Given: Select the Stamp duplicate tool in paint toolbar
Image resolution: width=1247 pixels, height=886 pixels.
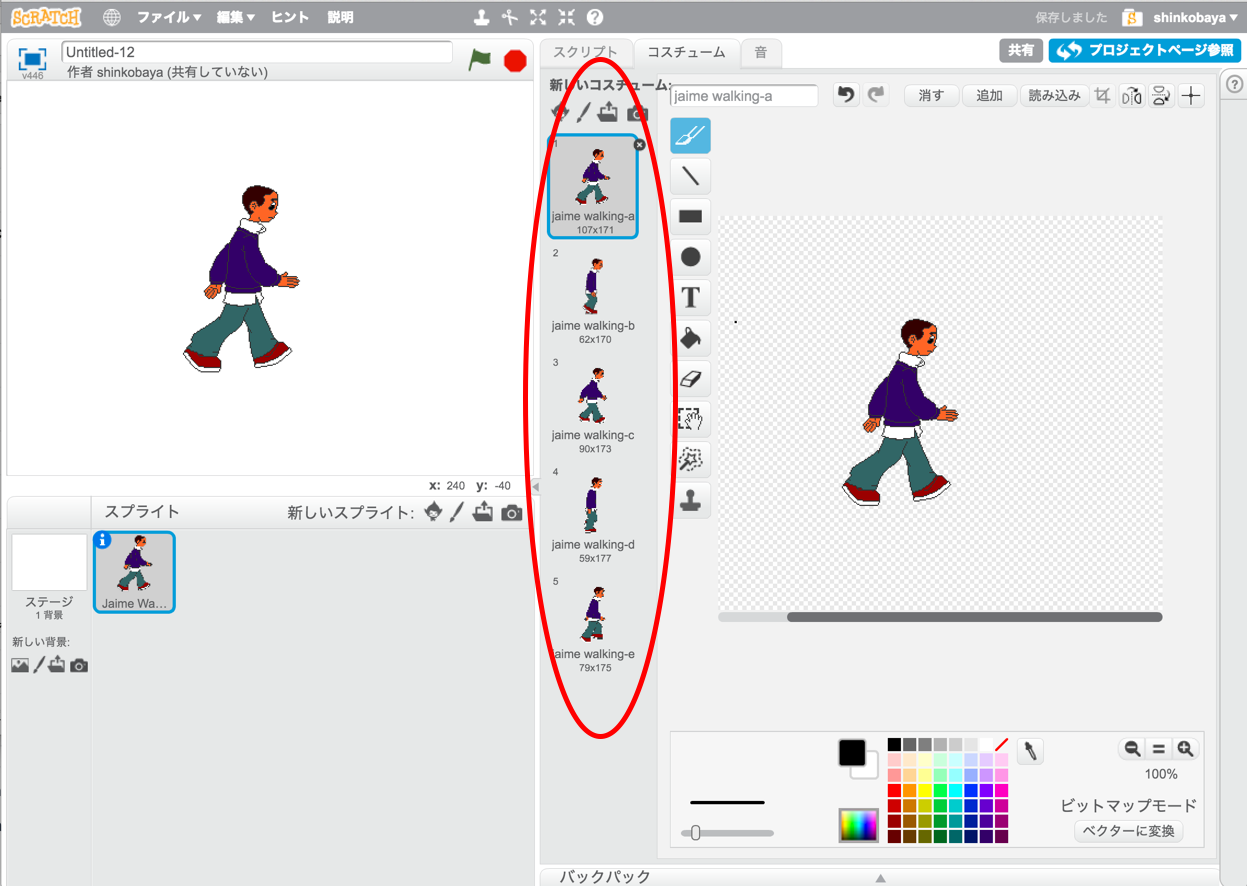Looking at the screenshot, I should [x=690, y=499].
